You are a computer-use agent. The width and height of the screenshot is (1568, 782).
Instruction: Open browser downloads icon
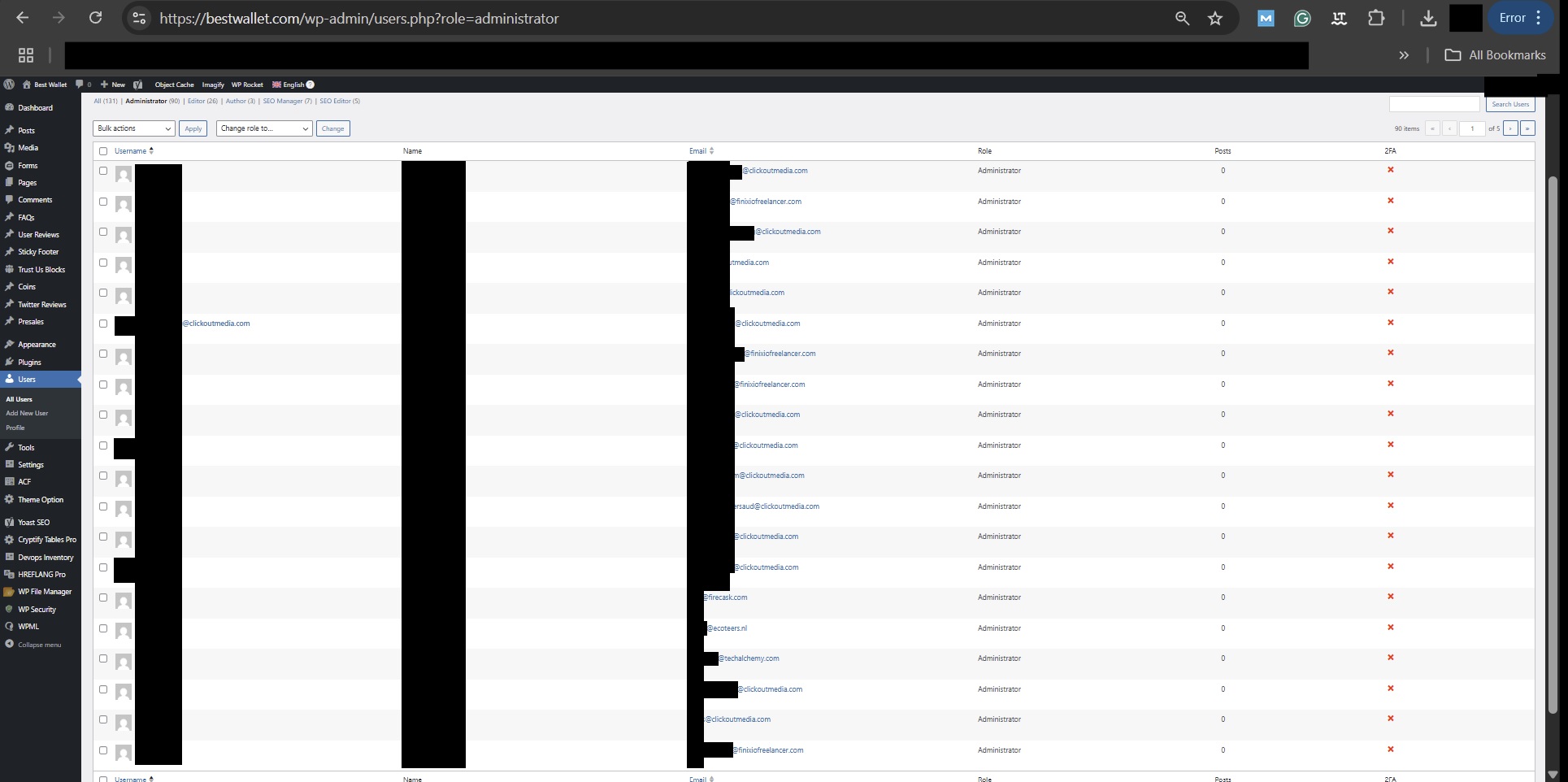[1427, 18]
